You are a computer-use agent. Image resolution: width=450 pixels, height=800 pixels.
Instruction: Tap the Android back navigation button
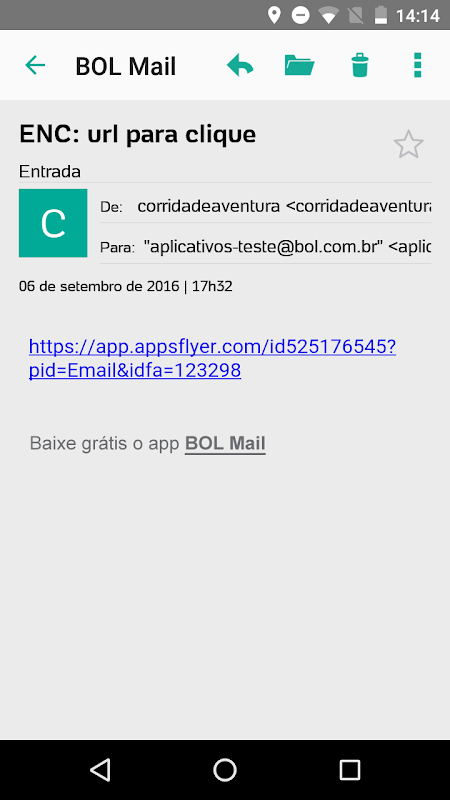point(100,769)
